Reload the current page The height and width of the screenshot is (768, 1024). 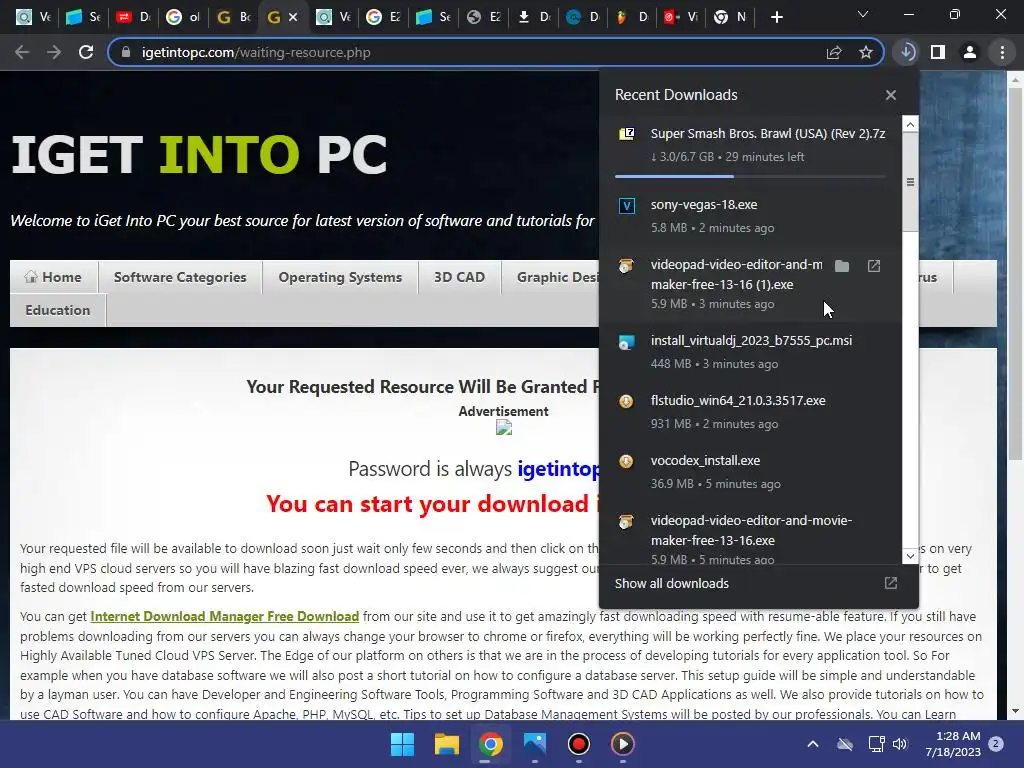pyautogui.click(x=86, y=52)
